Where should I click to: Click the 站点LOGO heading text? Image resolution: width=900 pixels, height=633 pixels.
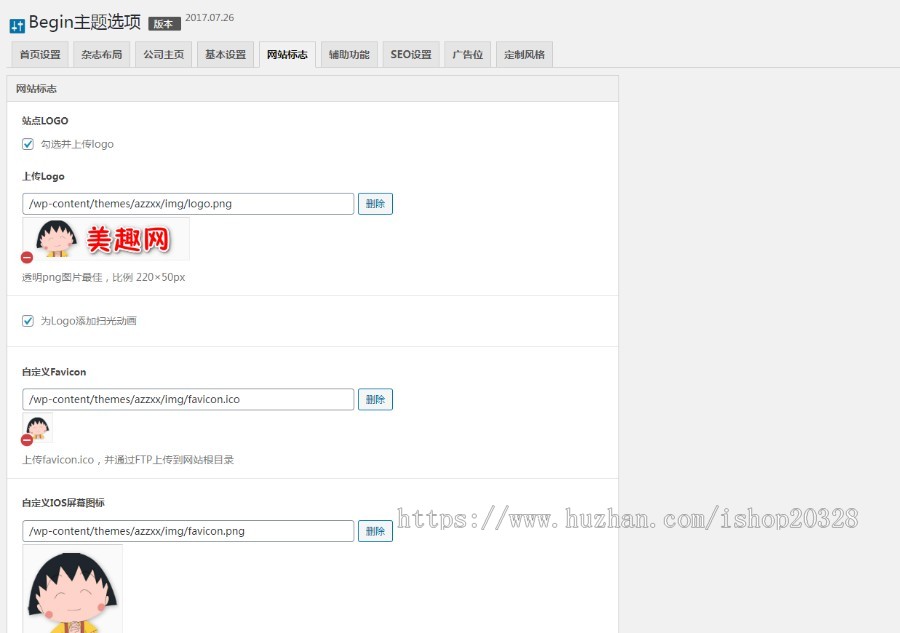coord(45,121)
